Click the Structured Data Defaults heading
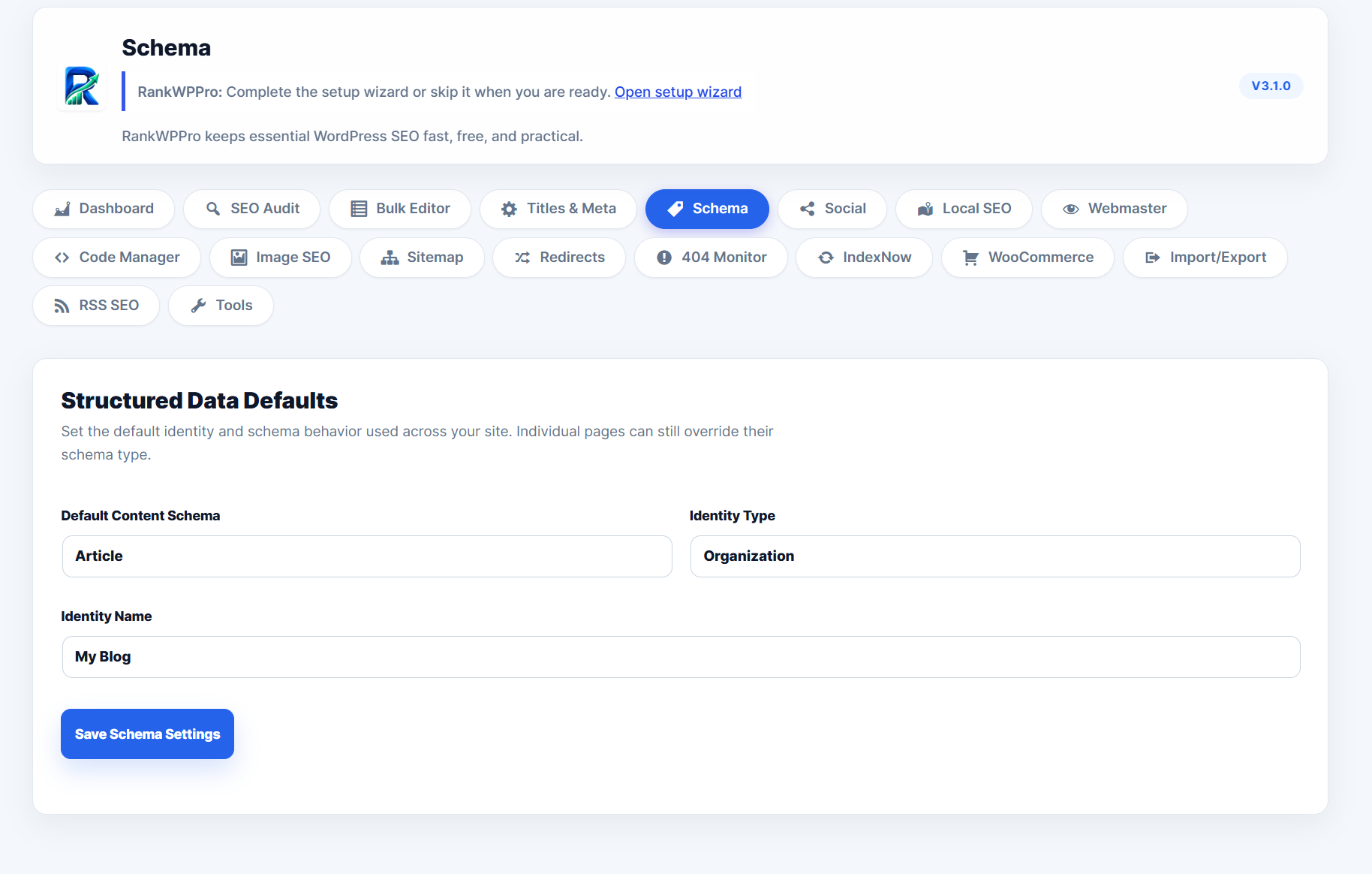This screenshot has width=1372, height=874. [200, 400]
